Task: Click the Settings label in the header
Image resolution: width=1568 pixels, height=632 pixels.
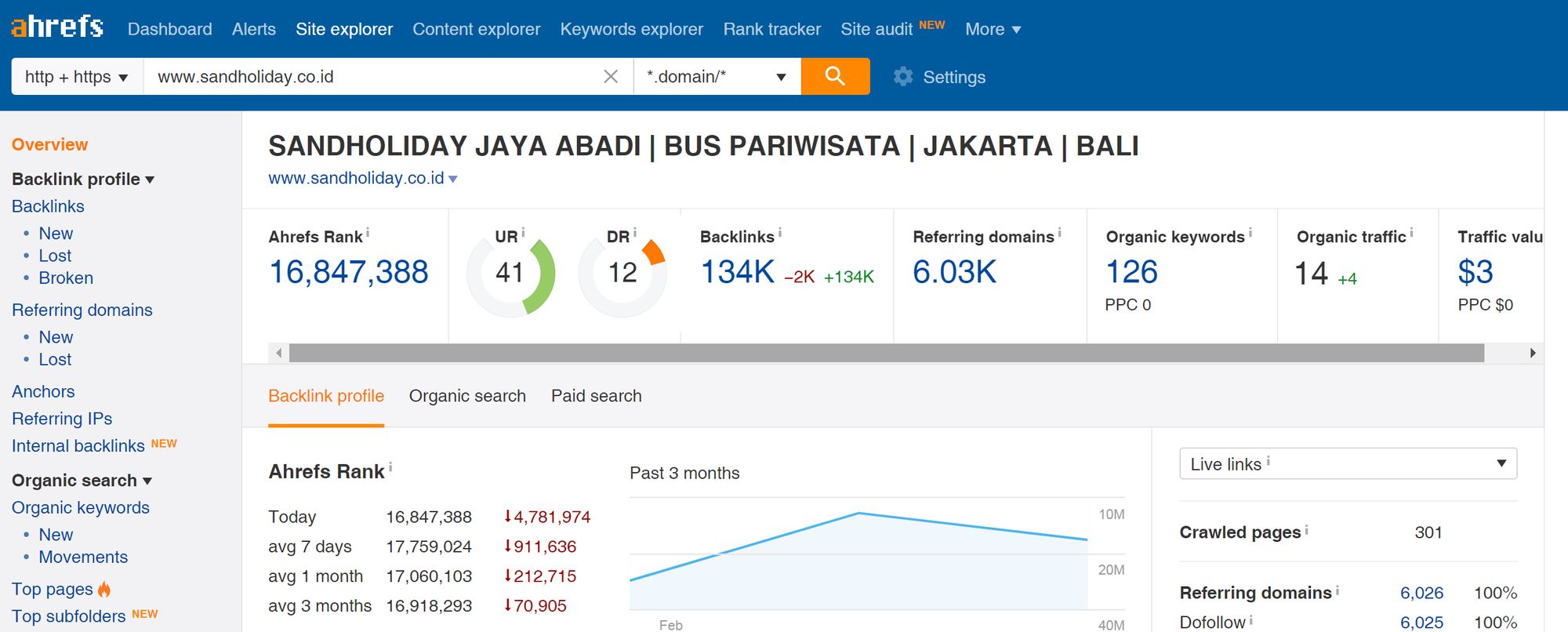Action: (x=954, y=77)
